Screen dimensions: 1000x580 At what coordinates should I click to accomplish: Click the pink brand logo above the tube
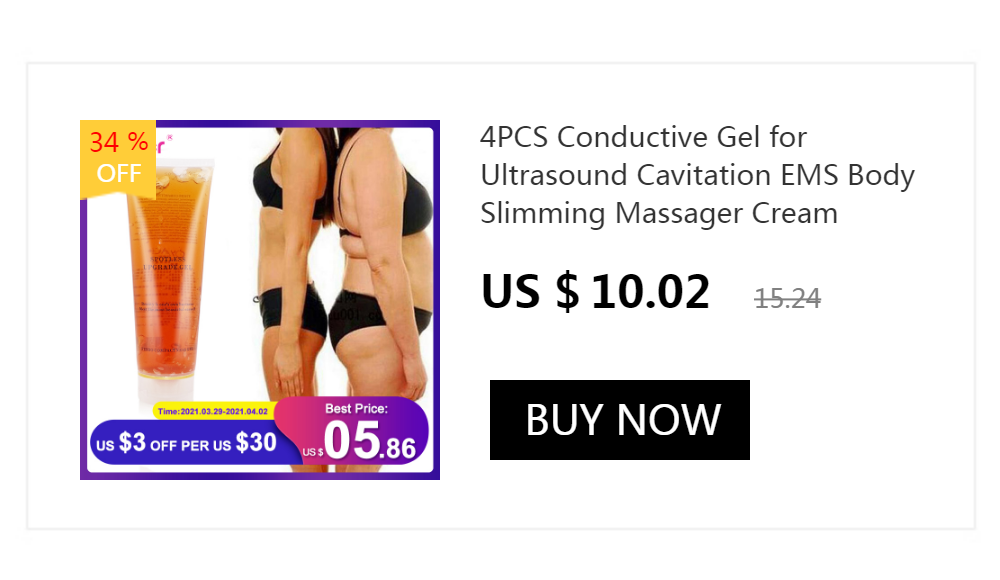pyautogui.click(x=164, y=144)
